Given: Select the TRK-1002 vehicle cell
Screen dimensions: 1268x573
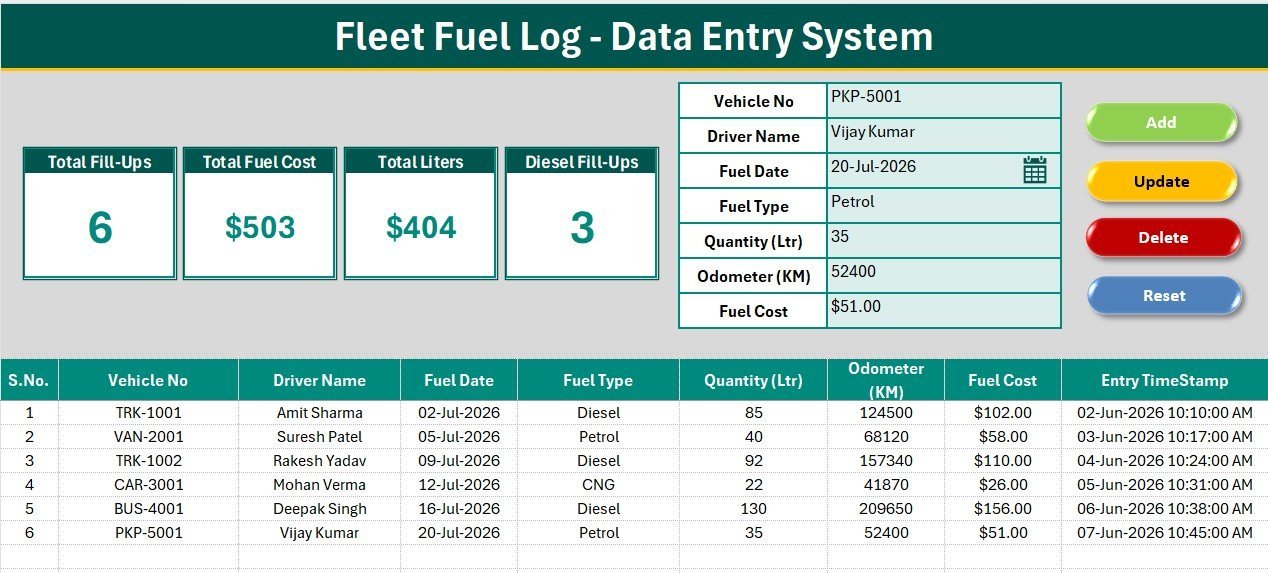Looking at the screenshot, I should (148, 460).
